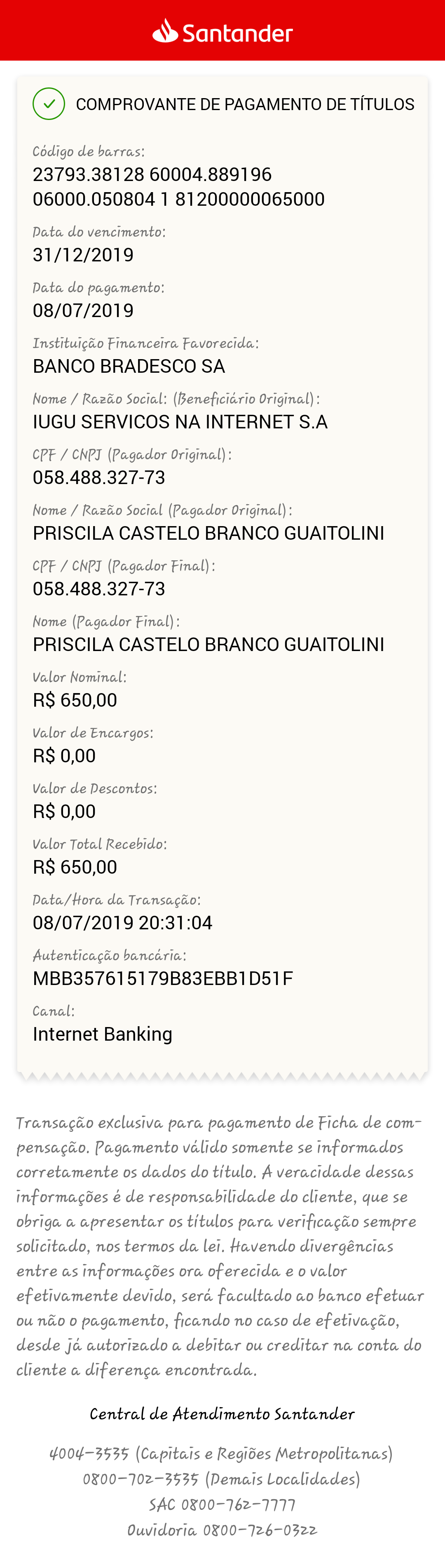The width and height of the screenshot is (445, 1568).
Task: Click the Internet Banking channel value
Action: click(103, 1034)
